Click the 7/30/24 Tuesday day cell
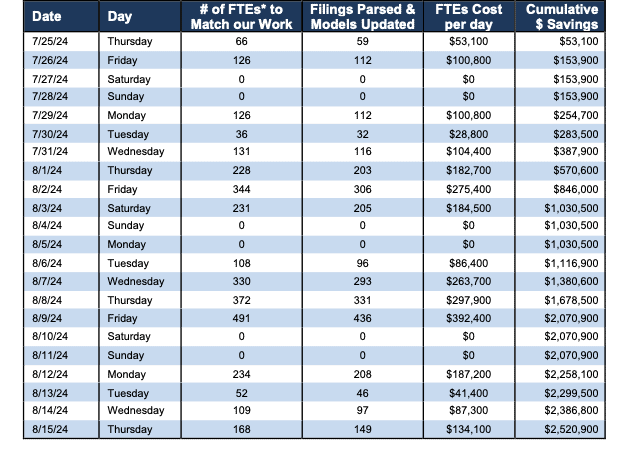Screen dimensions: 630x458 pos(140,134)
